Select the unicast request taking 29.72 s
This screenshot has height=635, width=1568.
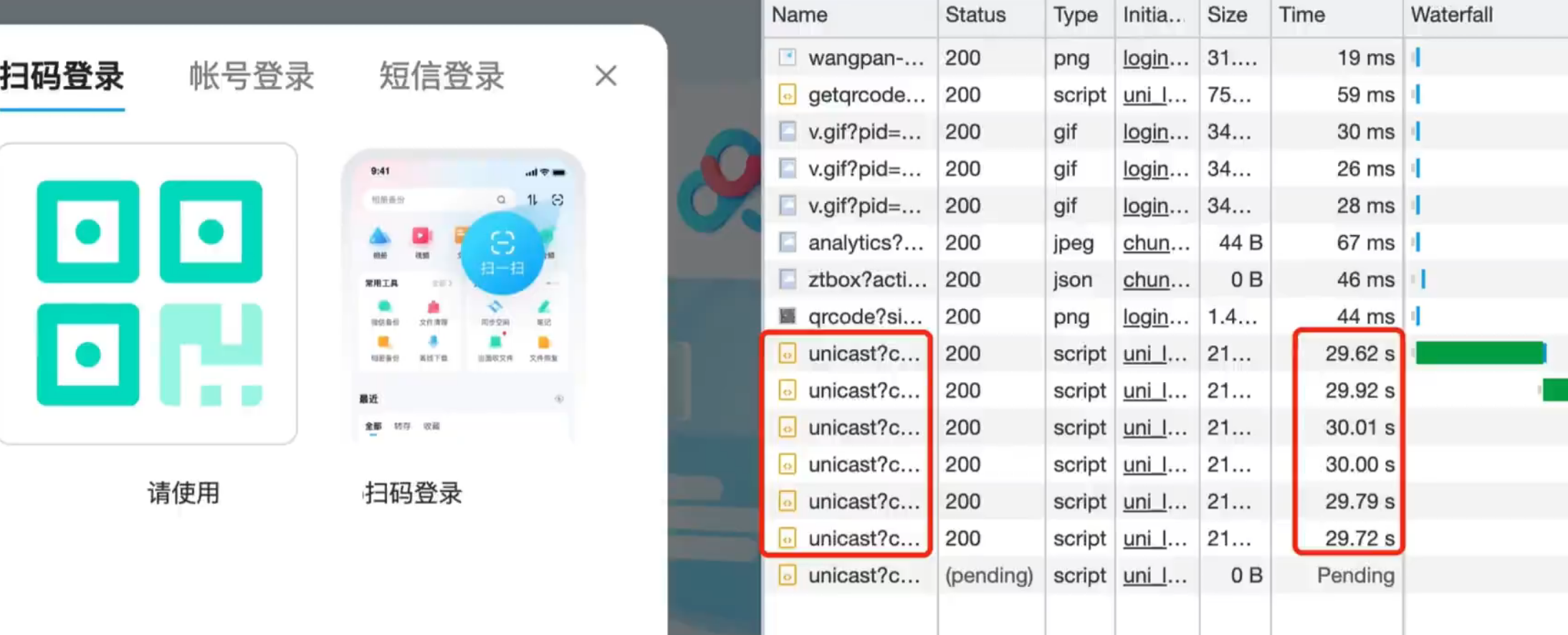coord(1165,538)
